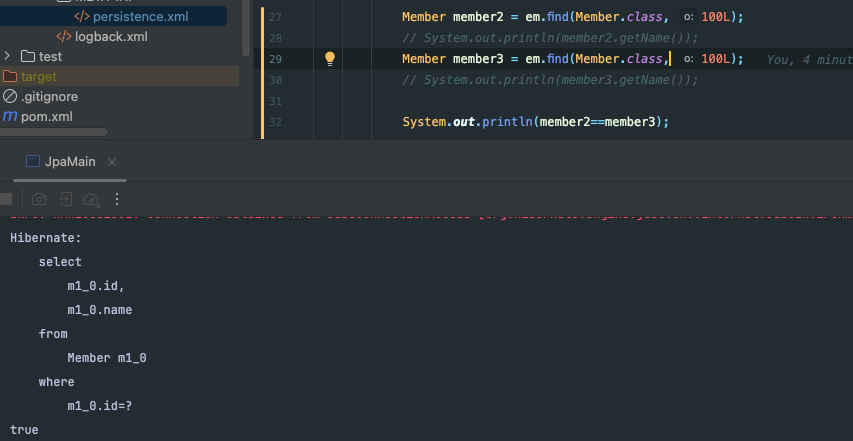
Task: Click the git blame annotation on line 29
Action: tap(808, 60)
